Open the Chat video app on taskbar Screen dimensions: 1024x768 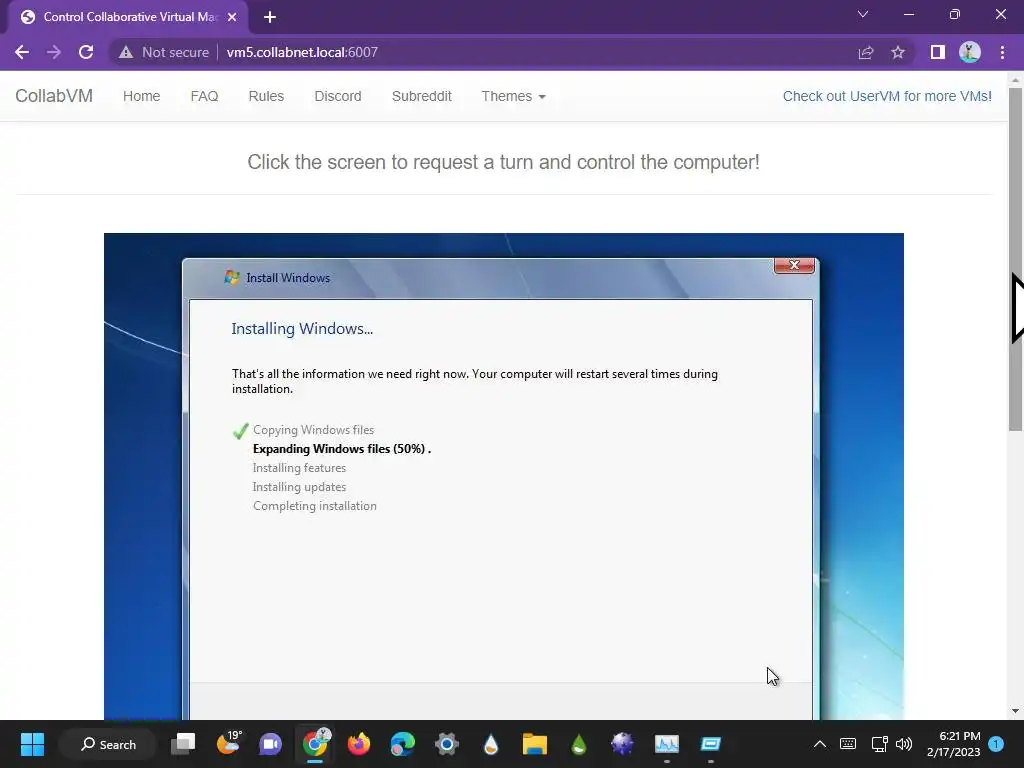tap(270, 744)
